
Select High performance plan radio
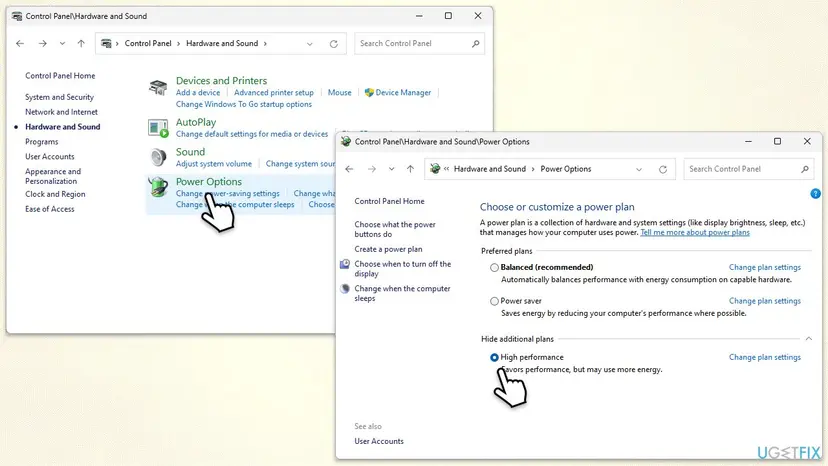tap(494, 358)
